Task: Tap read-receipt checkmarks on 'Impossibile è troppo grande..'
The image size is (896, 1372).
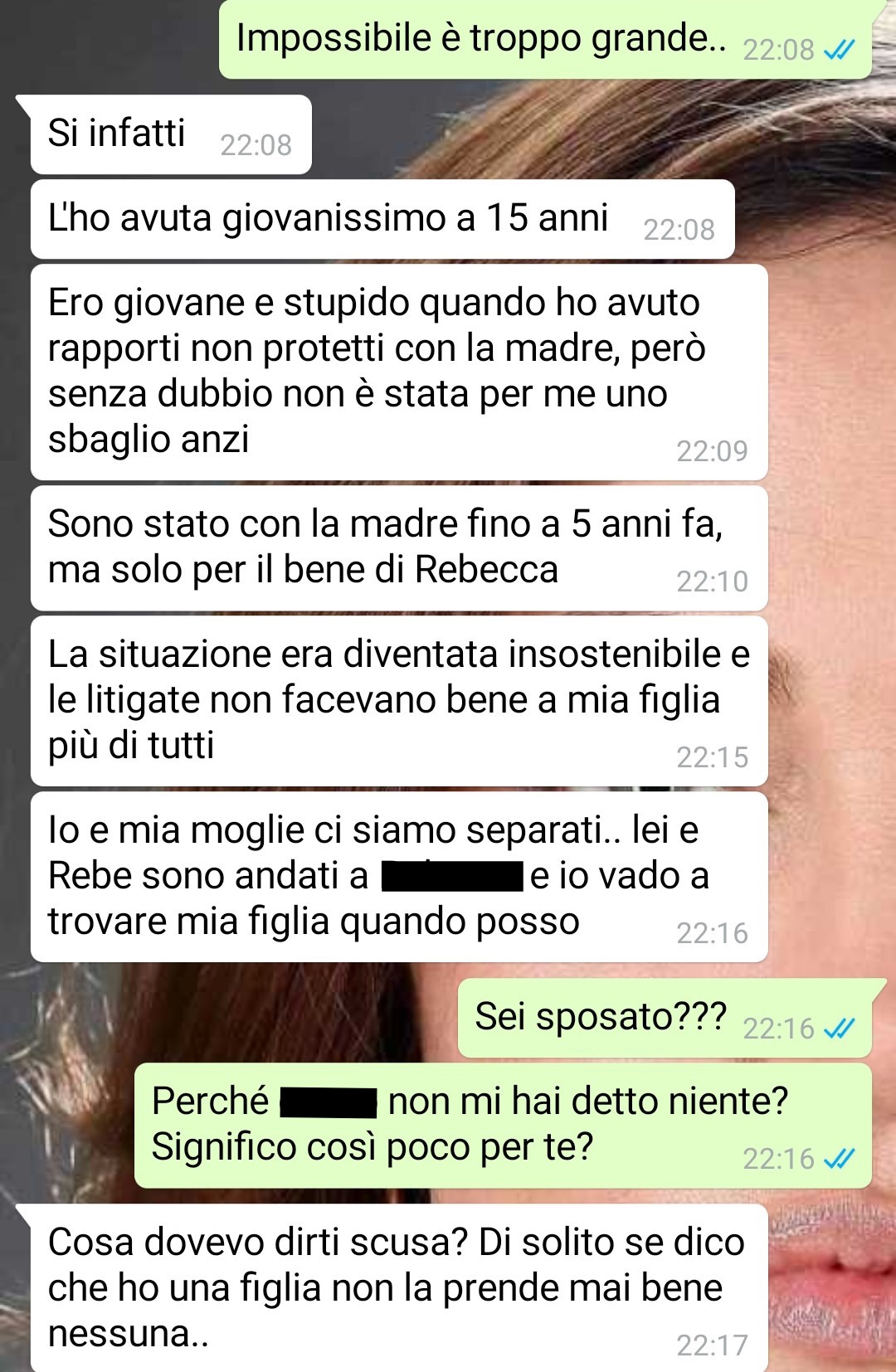Action: pyautogui.click(x=839, y=51)
